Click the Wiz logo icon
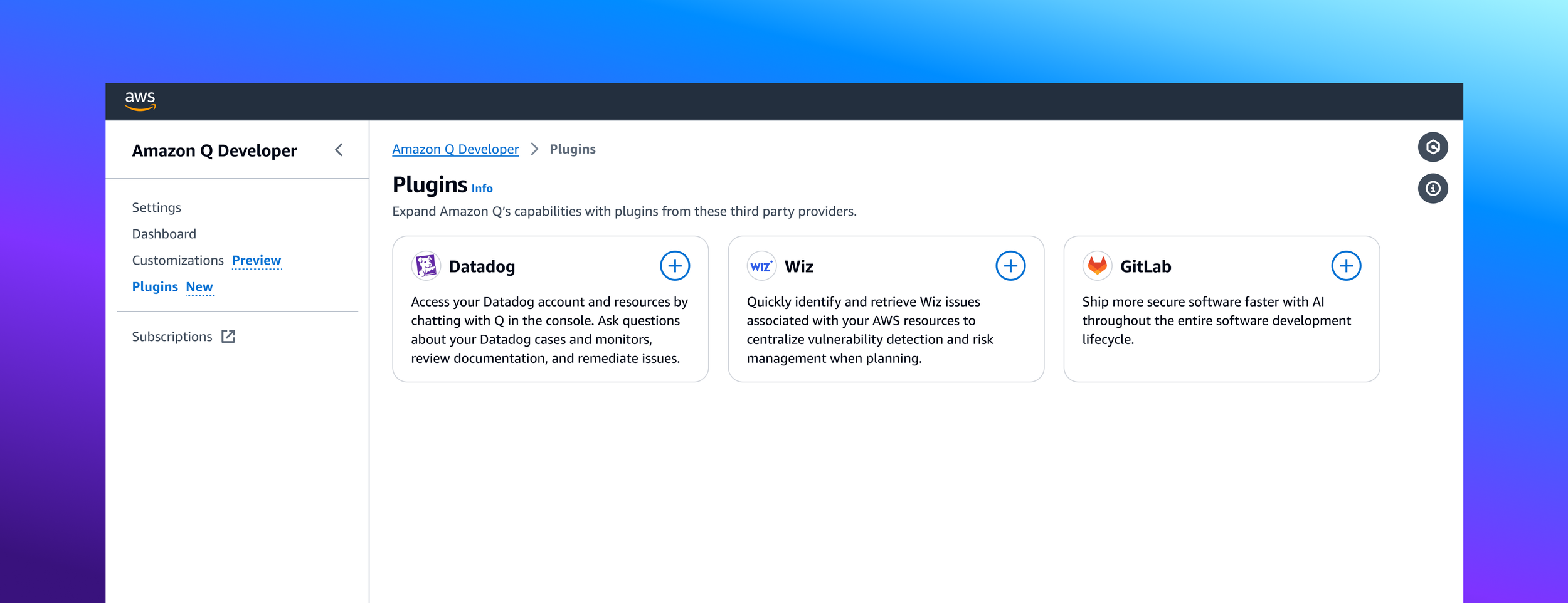 click(x=761, y=266)
